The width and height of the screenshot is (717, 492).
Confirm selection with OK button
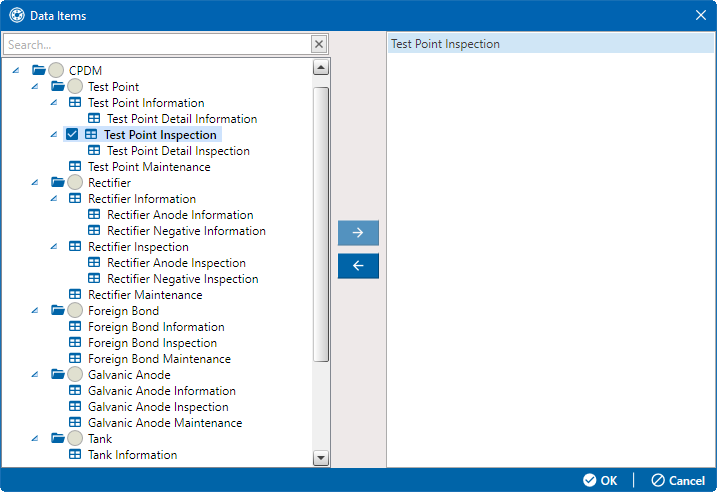click(x=600, y=480)
